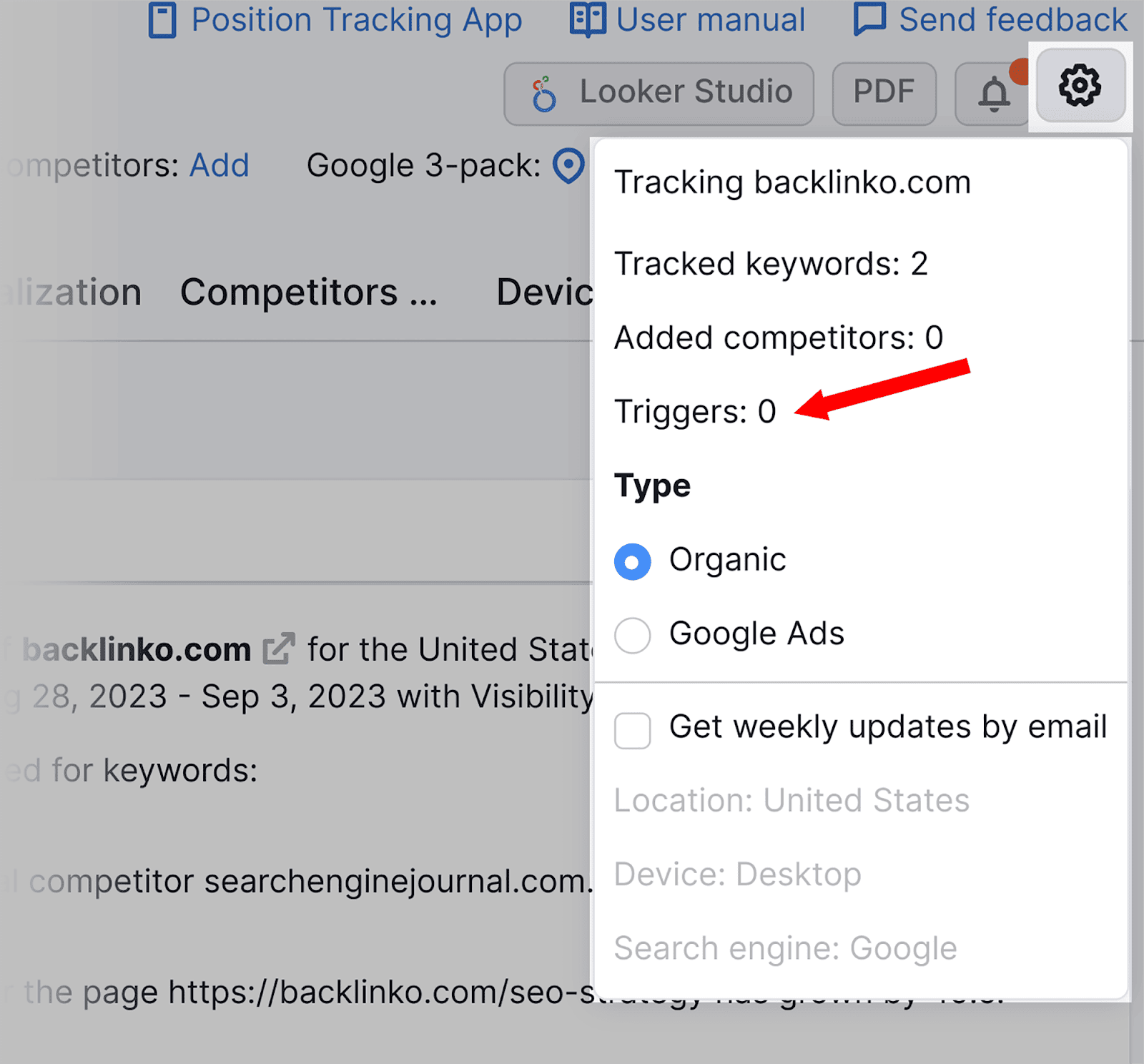Viewport: 1144px width, 1064px height.
Task: Open the Looker Studio button
Action: [658, 92]
